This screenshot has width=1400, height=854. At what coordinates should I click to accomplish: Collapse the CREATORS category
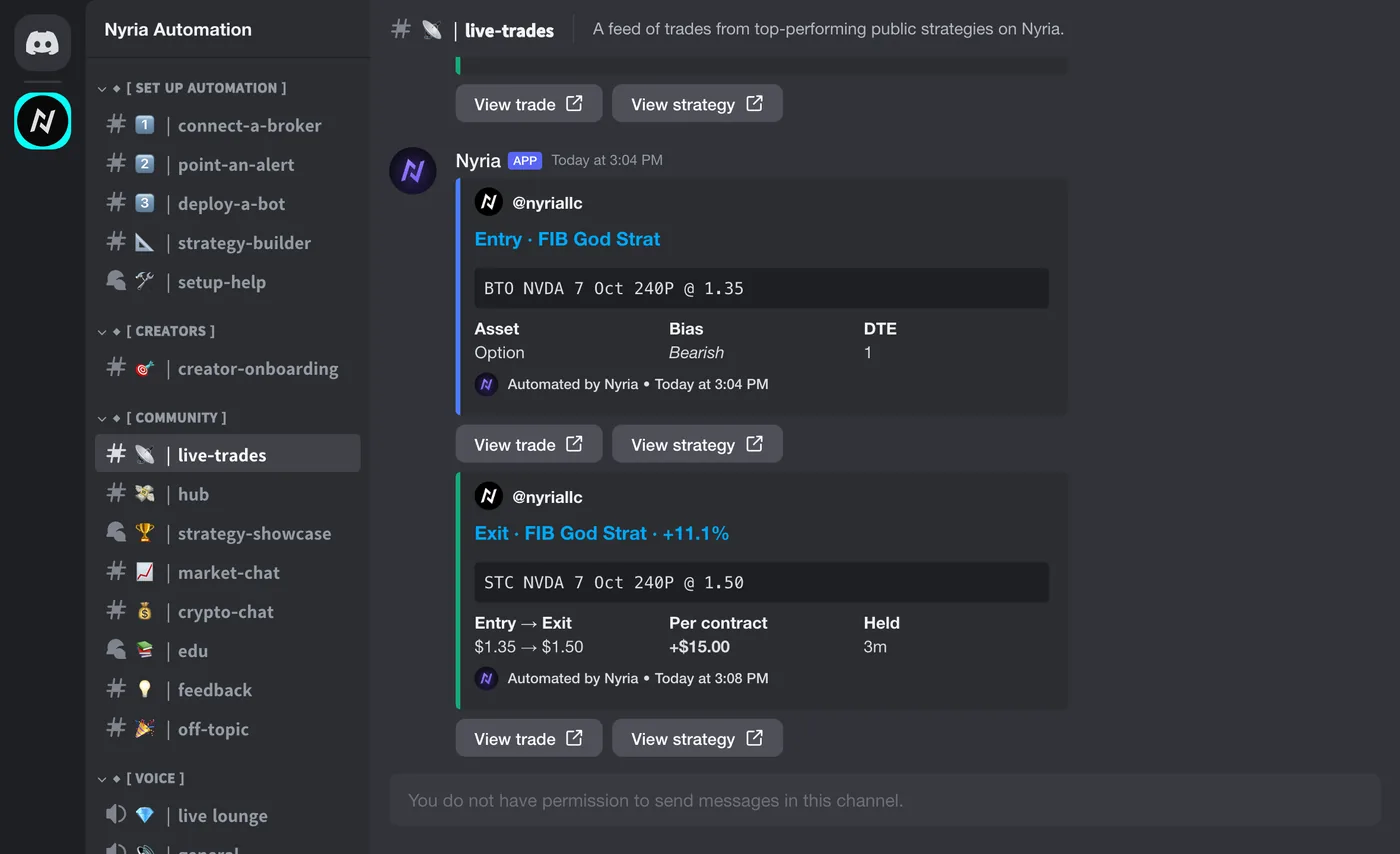(x=157, y=331)
